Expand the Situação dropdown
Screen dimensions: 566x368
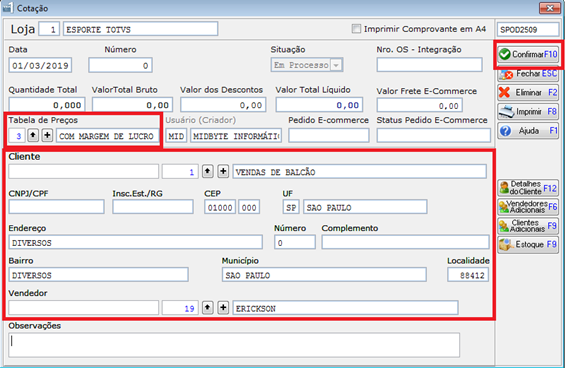(336, 65)
